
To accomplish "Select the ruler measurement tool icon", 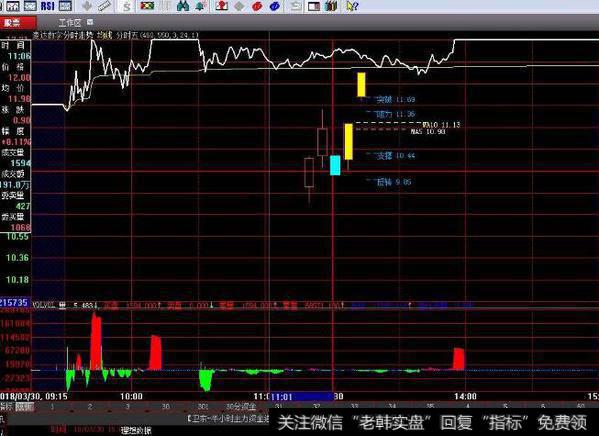I will coord(104,6).
